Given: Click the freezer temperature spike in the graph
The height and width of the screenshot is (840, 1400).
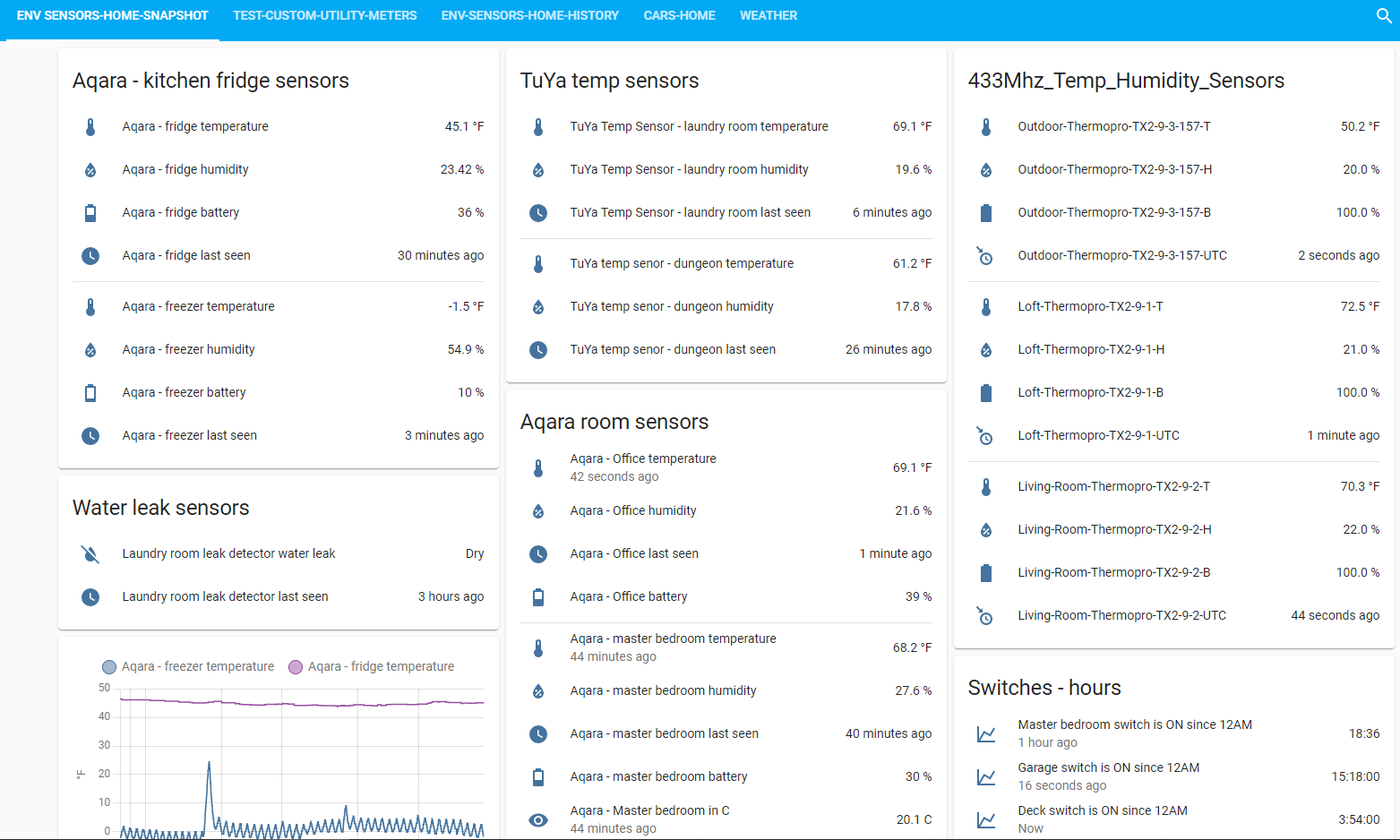Looking at the screenshot, I should (x=210, y=764).
